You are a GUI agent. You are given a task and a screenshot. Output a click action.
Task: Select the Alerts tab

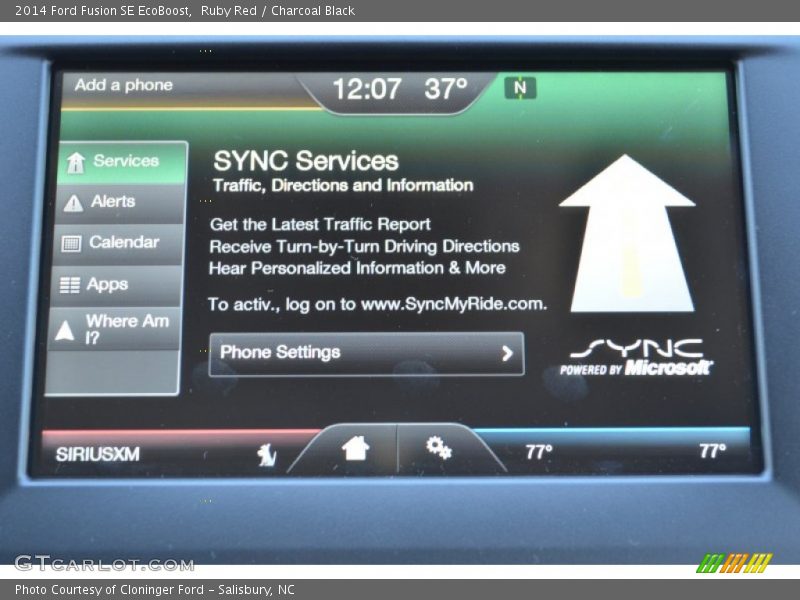tap(119, 203)
